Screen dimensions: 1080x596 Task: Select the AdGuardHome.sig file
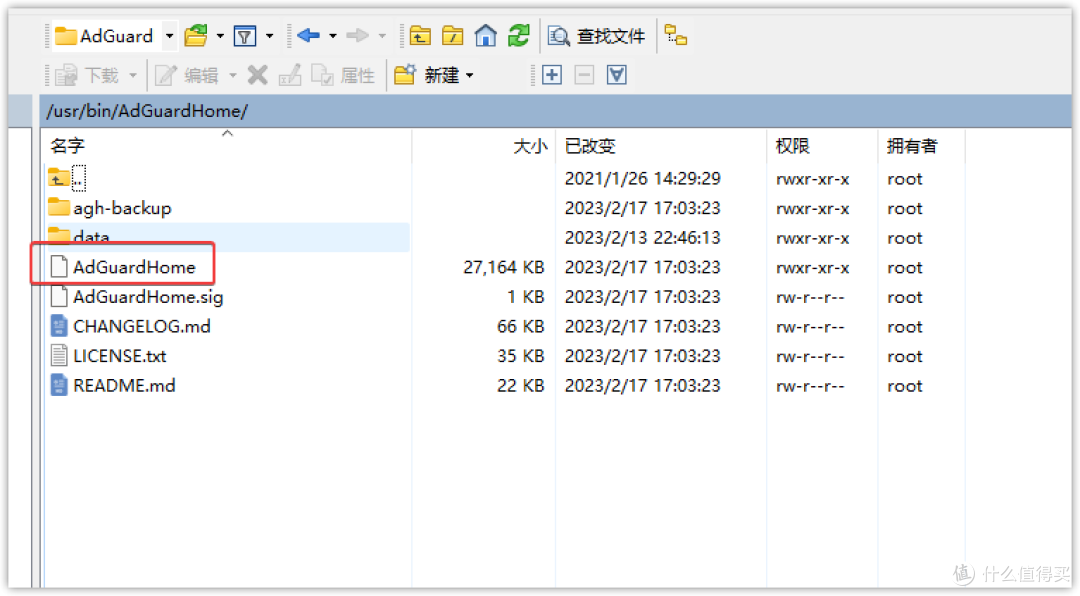pos(147,296)
